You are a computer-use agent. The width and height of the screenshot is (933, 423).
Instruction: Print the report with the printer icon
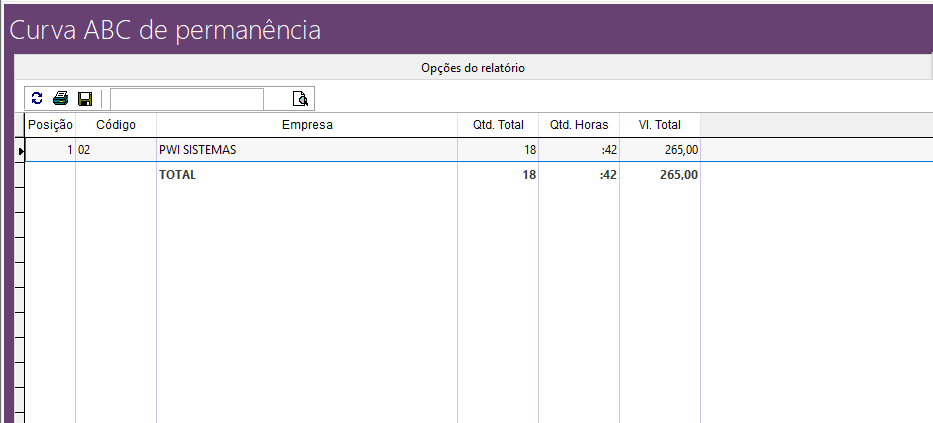[x=61, y=98]
